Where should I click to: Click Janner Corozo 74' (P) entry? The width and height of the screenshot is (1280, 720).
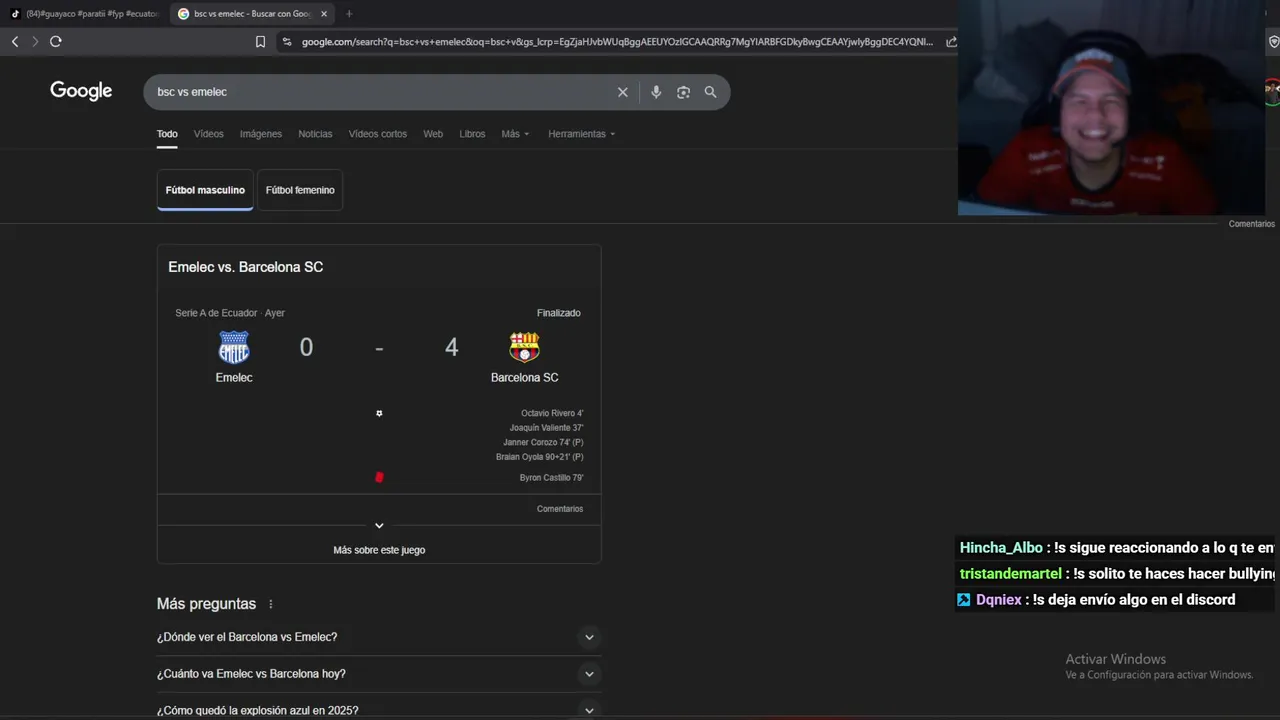click(543, 442)
